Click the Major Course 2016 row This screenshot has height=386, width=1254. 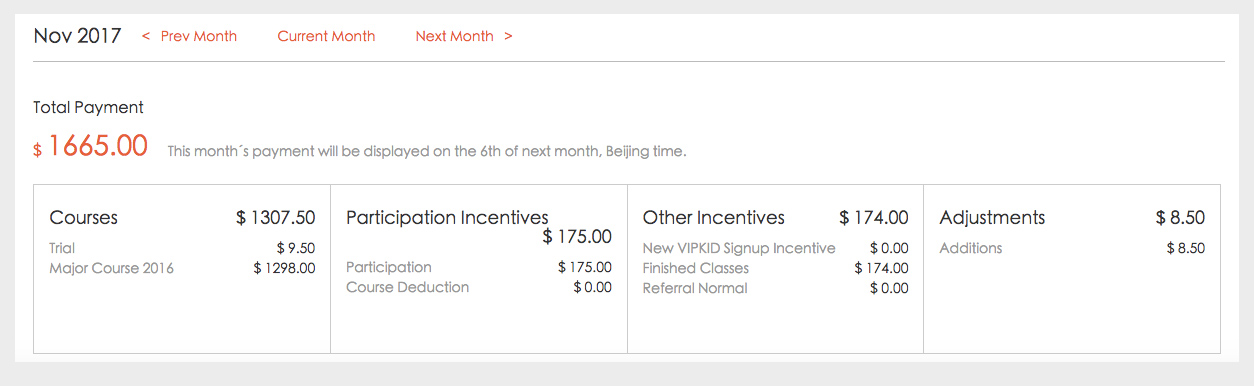point(182,268)
